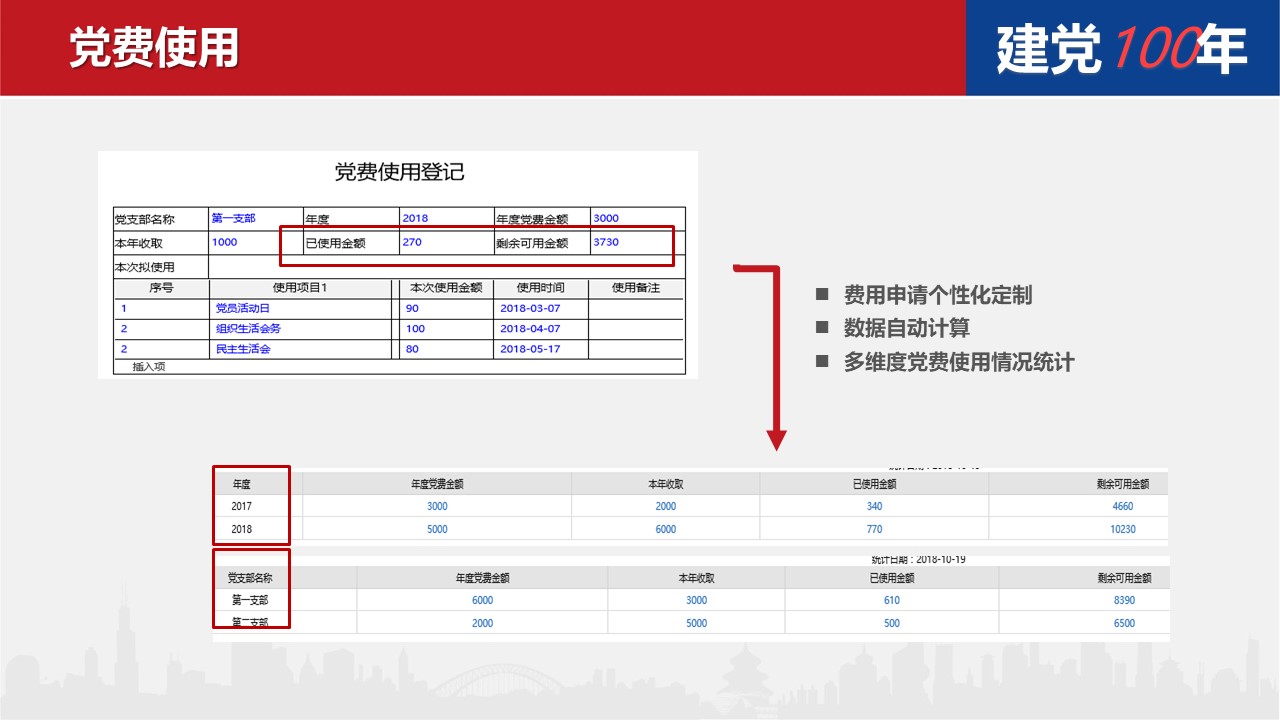Click the 剩余可用金额 value 3730
Image resolution: width=1280 pixels, height=720 pixels.
(606, 242)
